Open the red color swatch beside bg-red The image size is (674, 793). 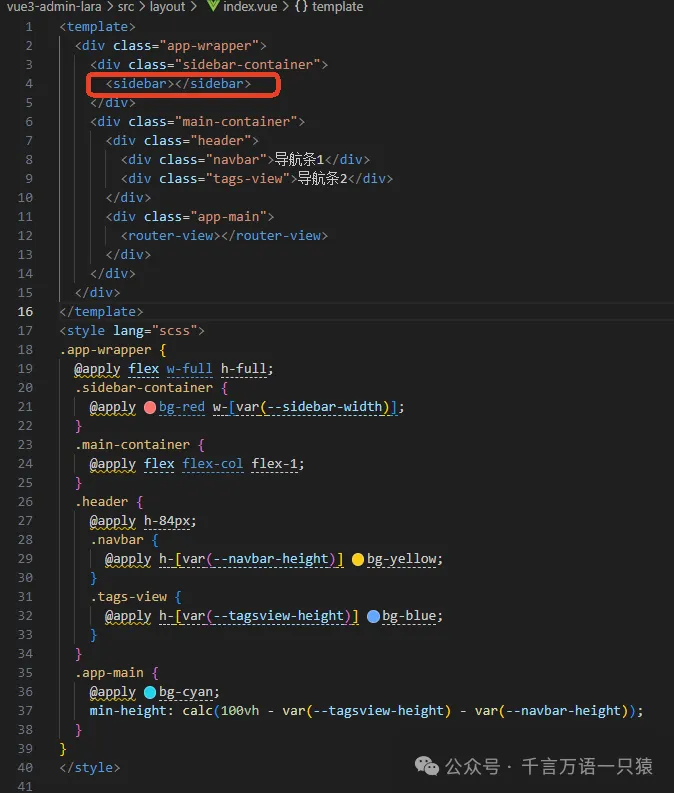tap(151, 407)
